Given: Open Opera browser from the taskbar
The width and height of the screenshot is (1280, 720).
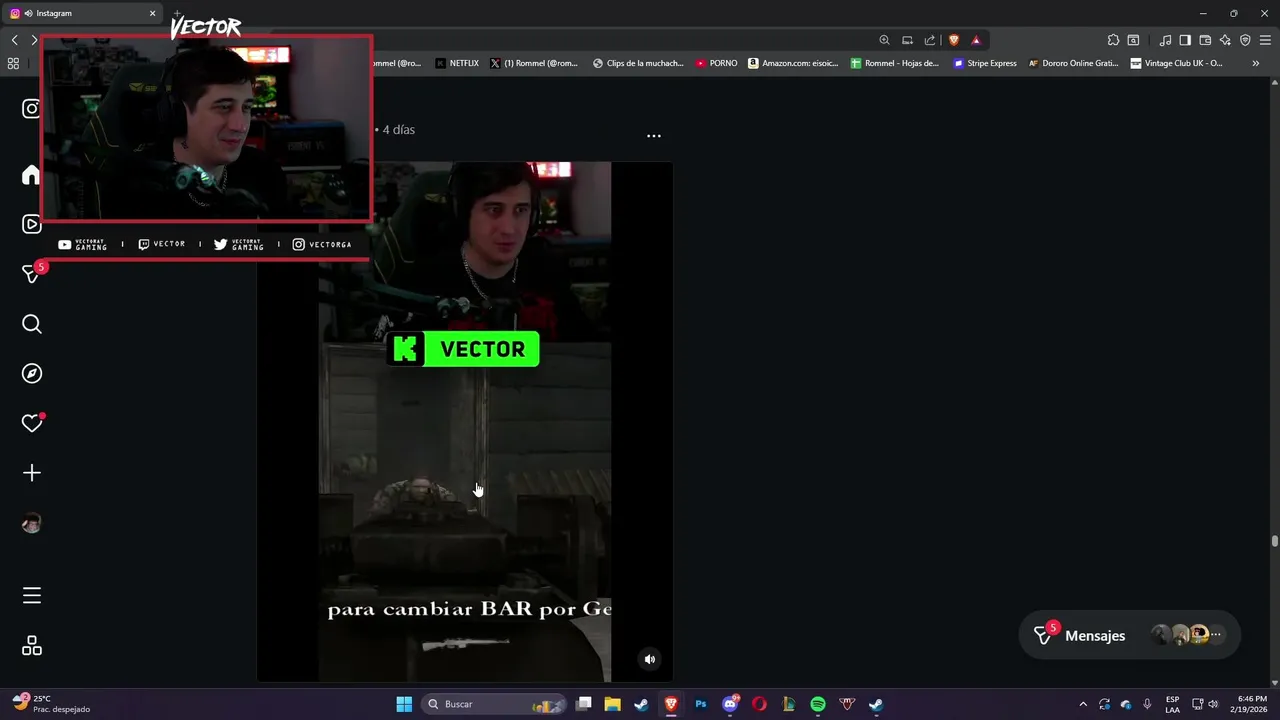Looking at the screenshot, I should [x=759, y=704].
